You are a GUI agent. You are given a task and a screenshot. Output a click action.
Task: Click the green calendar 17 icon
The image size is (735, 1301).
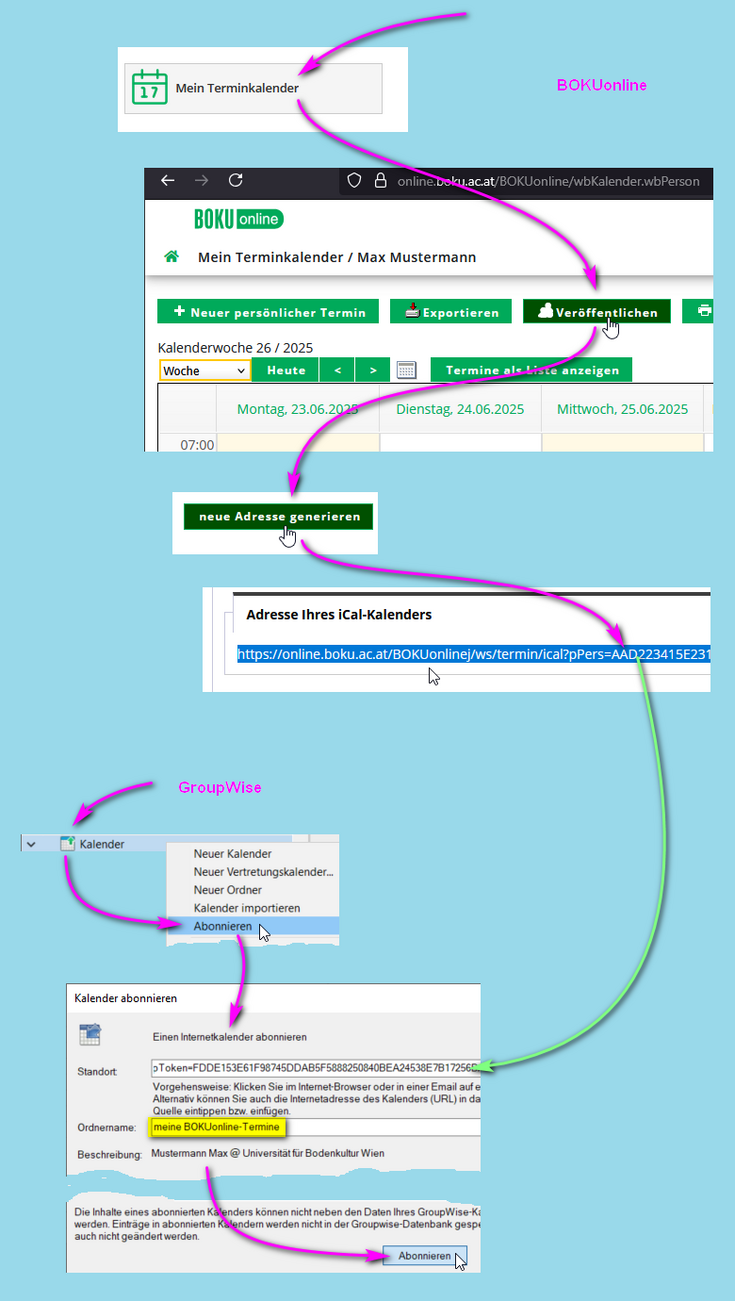150,88
